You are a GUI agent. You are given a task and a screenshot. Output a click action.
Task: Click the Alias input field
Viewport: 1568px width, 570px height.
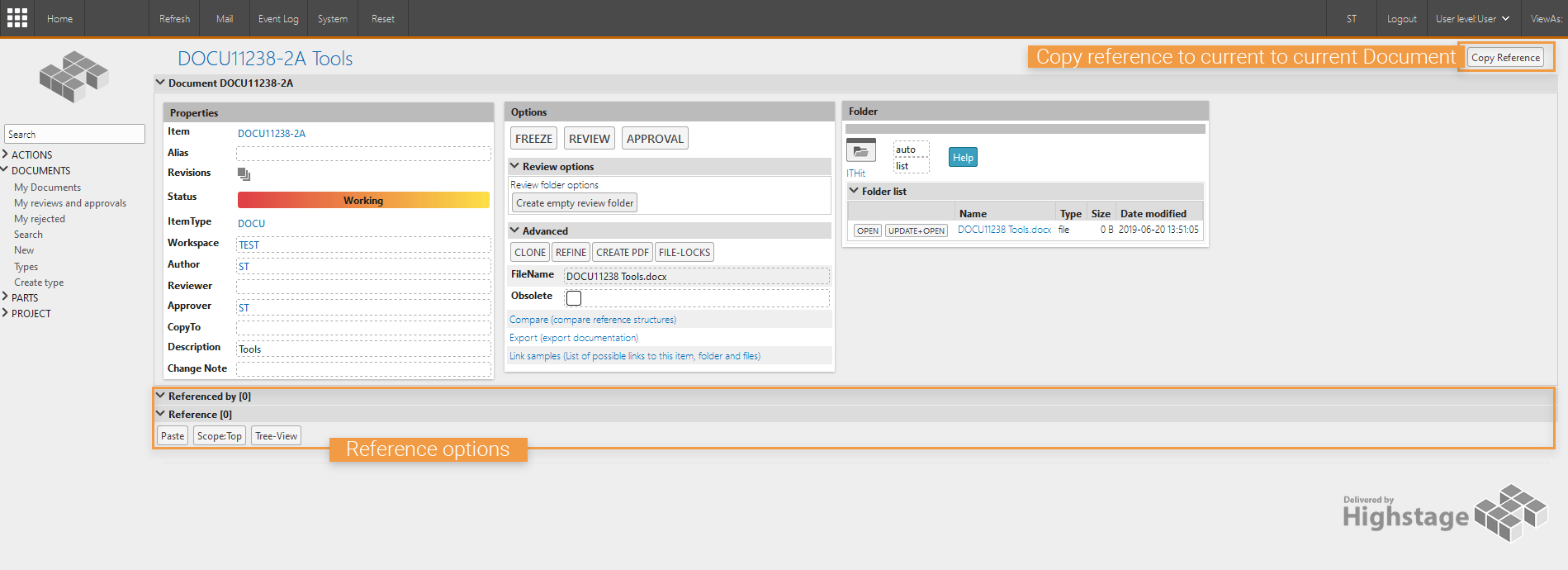click(363, 154)
